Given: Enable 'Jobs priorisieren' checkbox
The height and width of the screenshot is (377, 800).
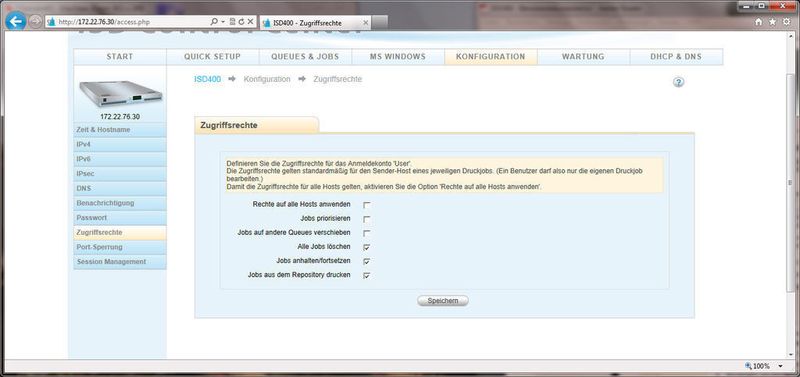Looking at the screenshot, I should [366, 219].
